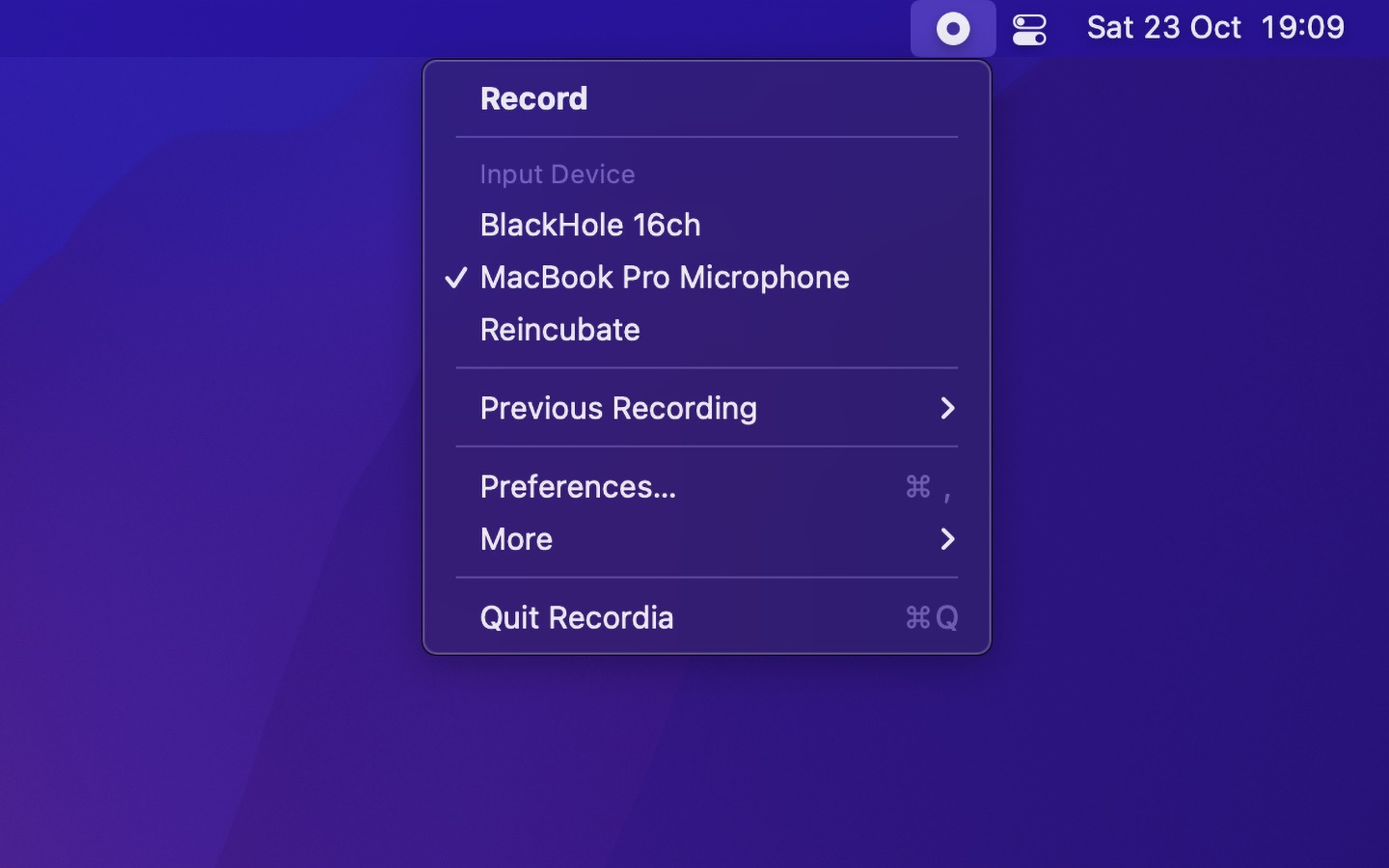Click the Command-Q shortcut symbol
Viewport: 1389px width, 868px height.
coord(929,617)
